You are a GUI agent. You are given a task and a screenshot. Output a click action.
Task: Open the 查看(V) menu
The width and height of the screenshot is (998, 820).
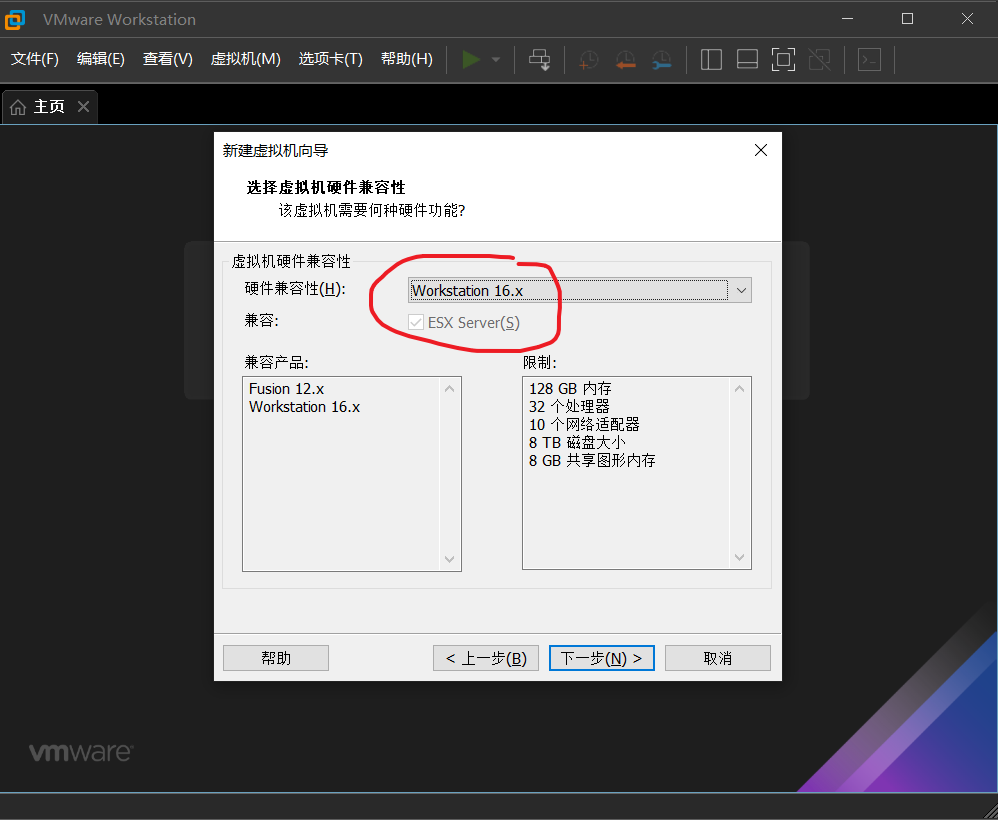pyautogui.click(x=167, y=59)
